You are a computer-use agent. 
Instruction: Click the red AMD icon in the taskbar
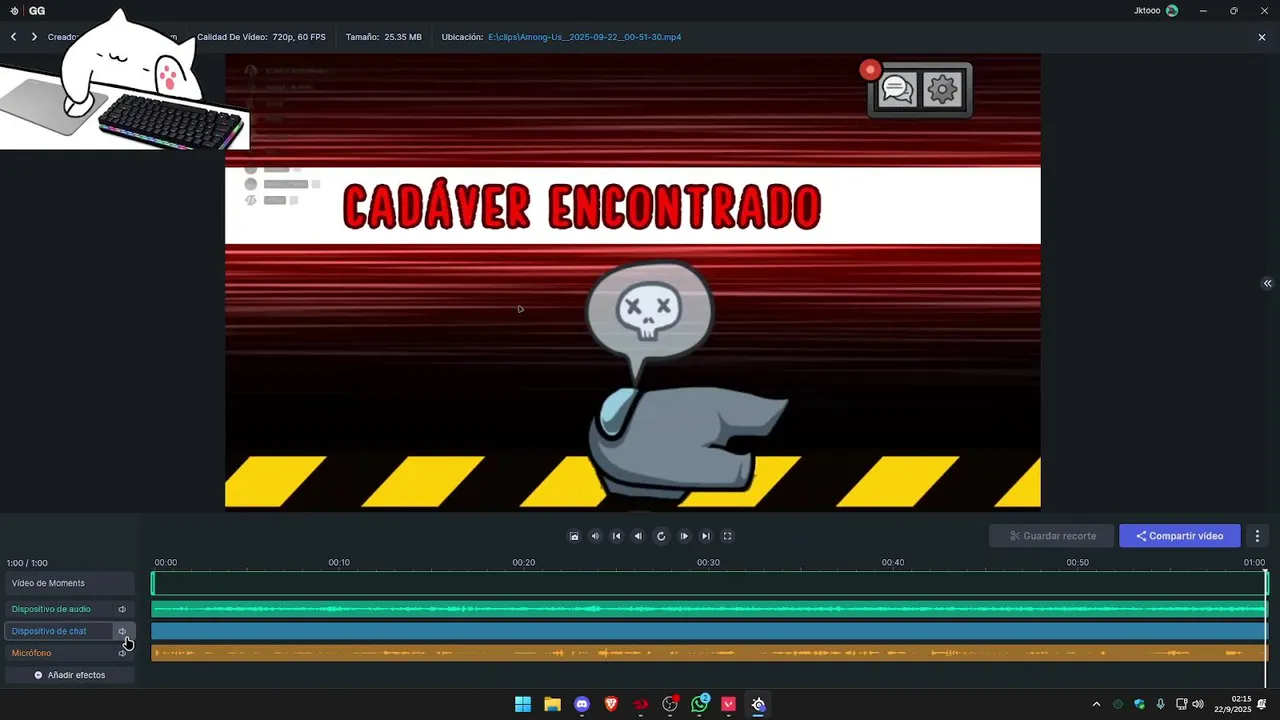641,704
